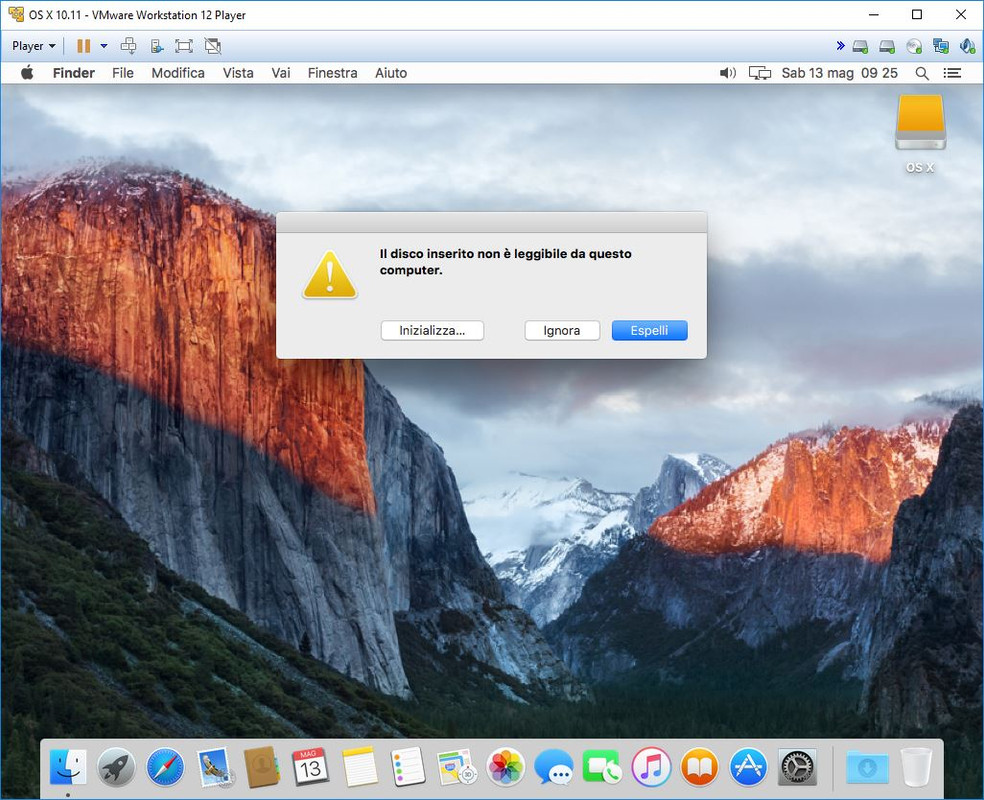
Task: Click the volume speaker menu bar icon
Action: click(x=727, y=73)
